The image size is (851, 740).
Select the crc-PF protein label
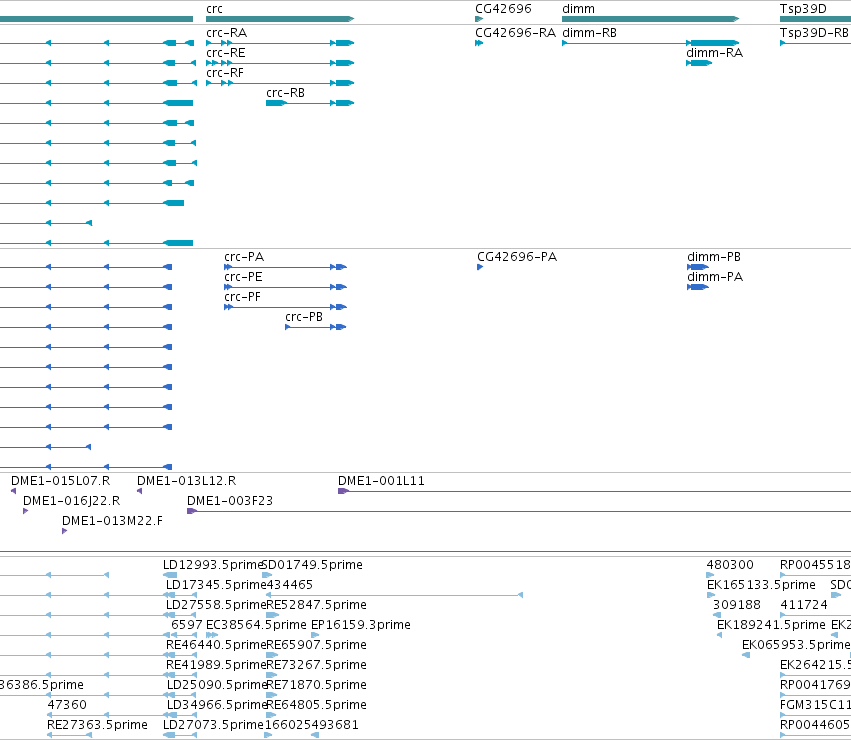tap(242, 297)
